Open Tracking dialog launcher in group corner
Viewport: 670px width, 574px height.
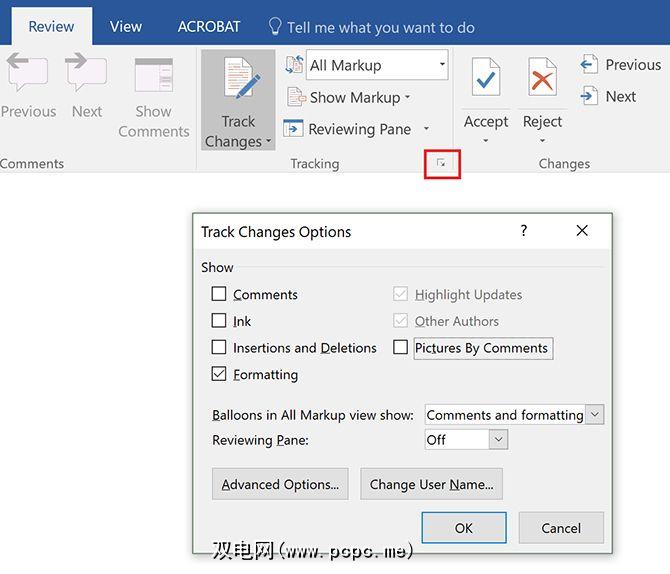pyautogui.click(x=441, y=163)
